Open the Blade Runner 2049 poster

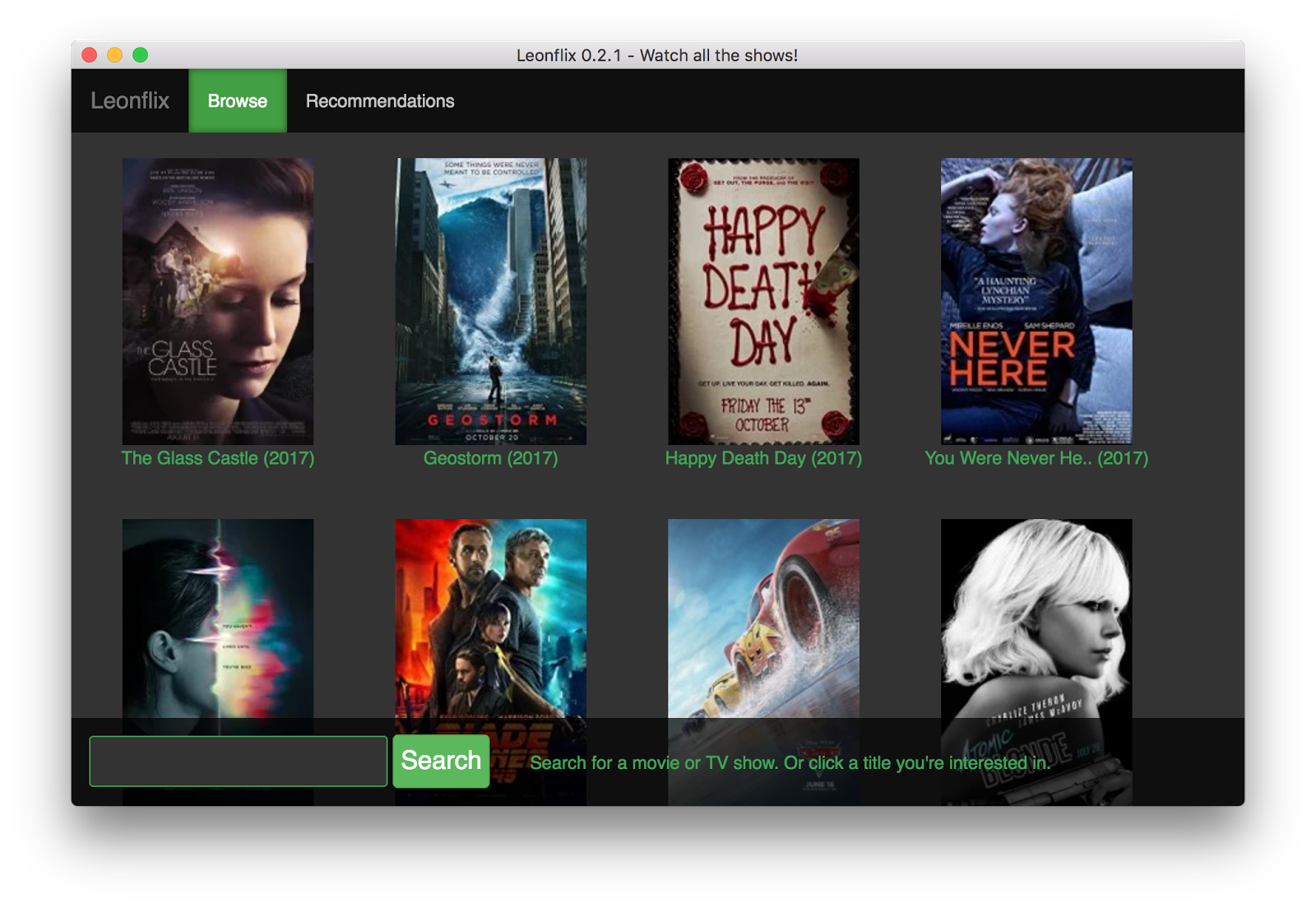coord(491,618)
